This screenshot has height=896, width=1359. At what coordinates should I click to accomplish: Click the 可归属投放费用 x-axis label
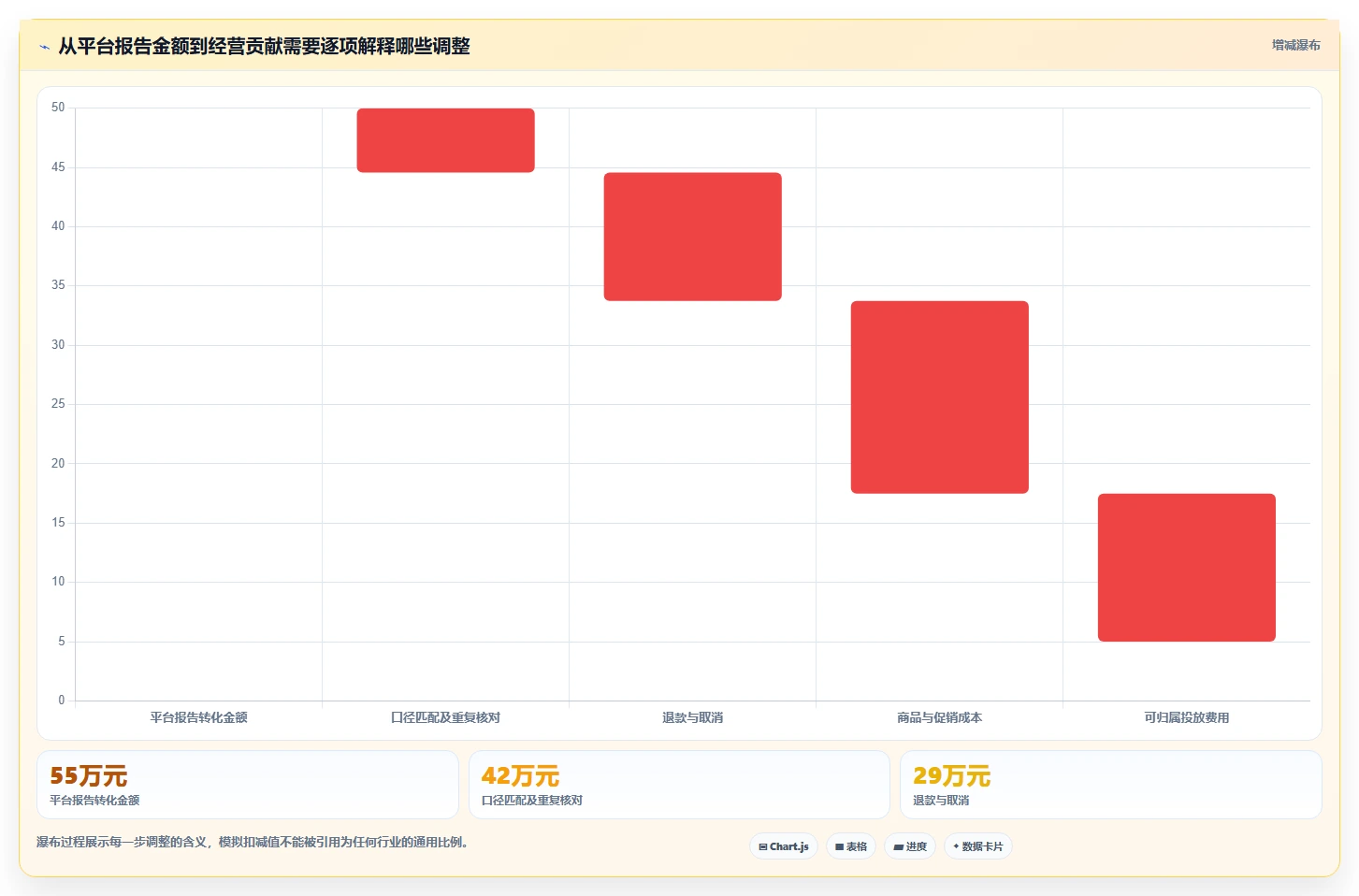[x=1186, y=717]
